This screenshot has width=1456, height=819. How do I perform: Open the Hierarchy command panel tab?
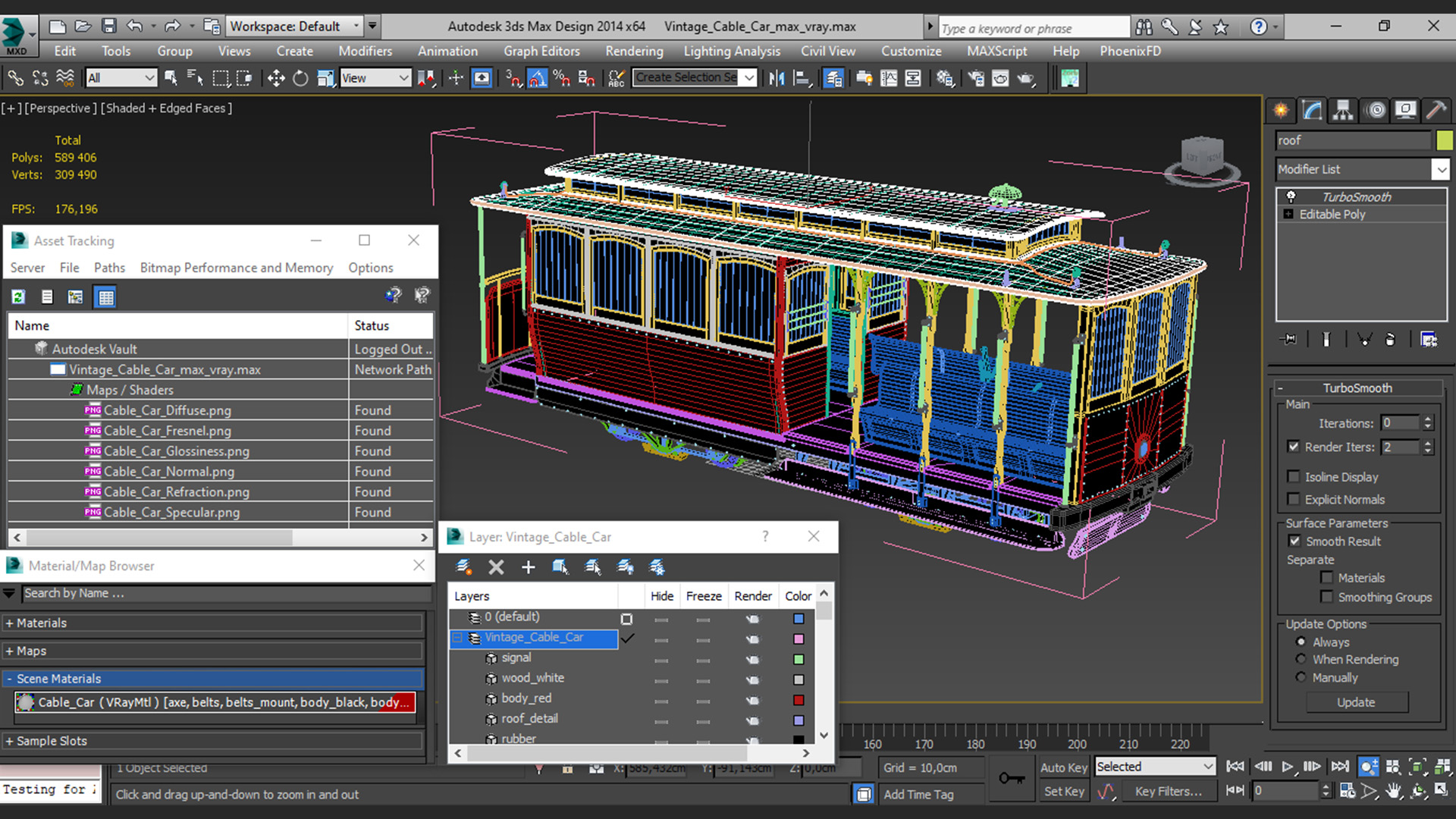pos(1343,111)
